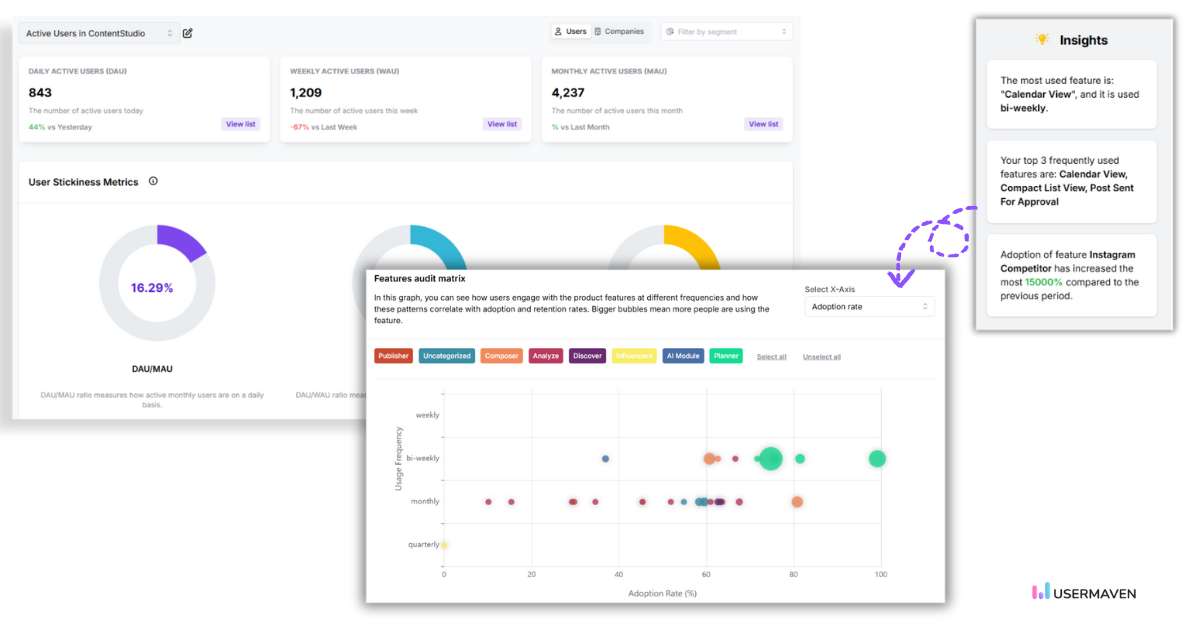Toggle the Composer category tag
This screenshot has height=630, width=1200.
coord(502,356)
